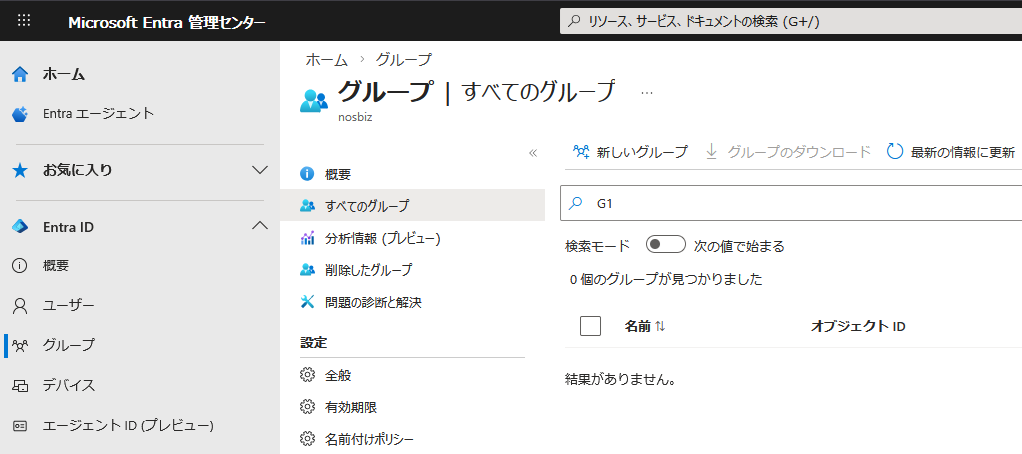Click エージェント ID (プレビュー) label
This screenshot has height=454, width=1022.
pyautogui.click(x=128, y=426)
